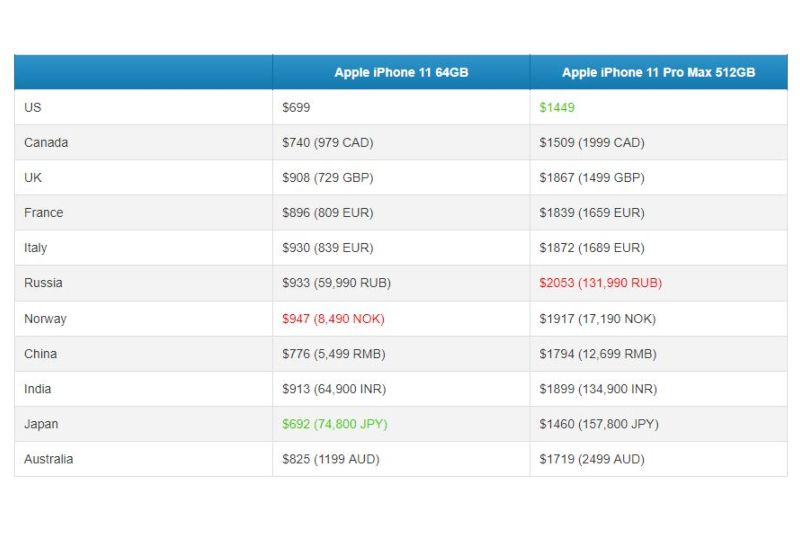Select the $930 (839 EUR) Italy price
Screen dimensions: 800x533
tap(328, 248)
